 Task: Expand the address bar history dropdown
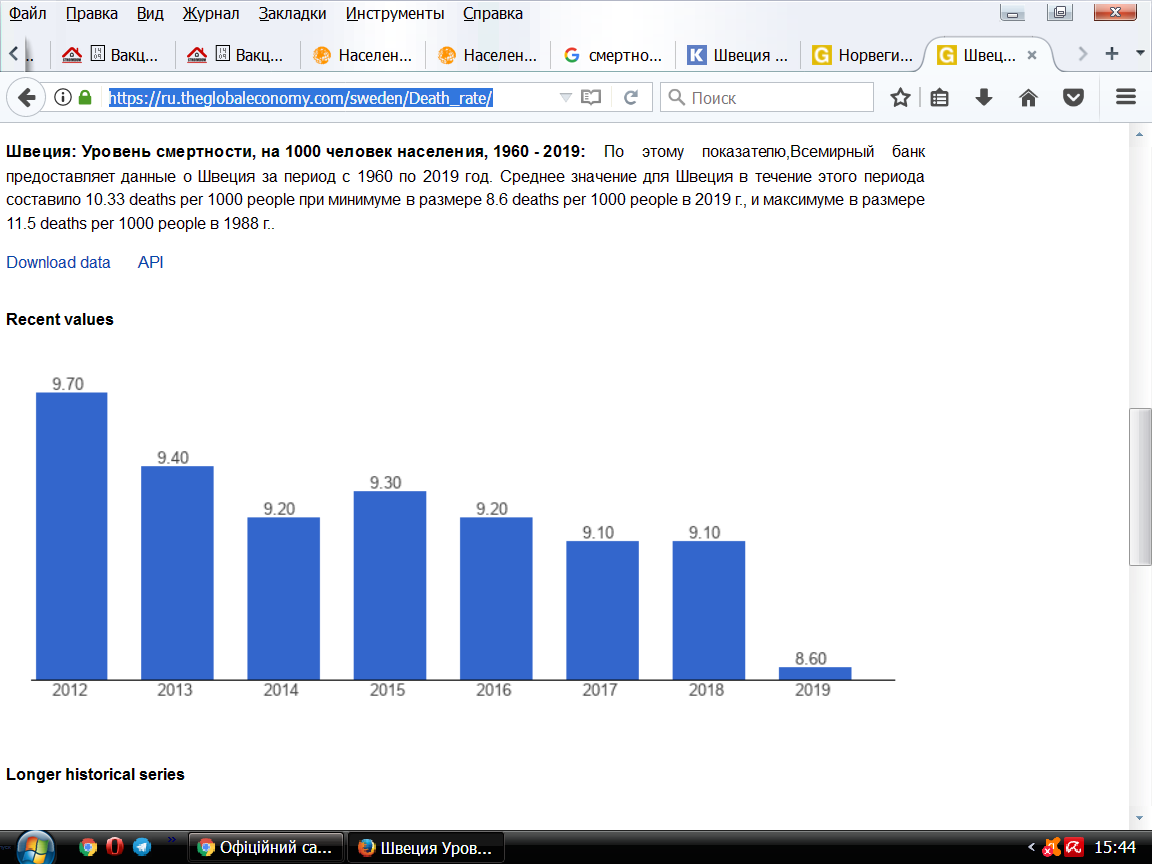click(565, 98)
